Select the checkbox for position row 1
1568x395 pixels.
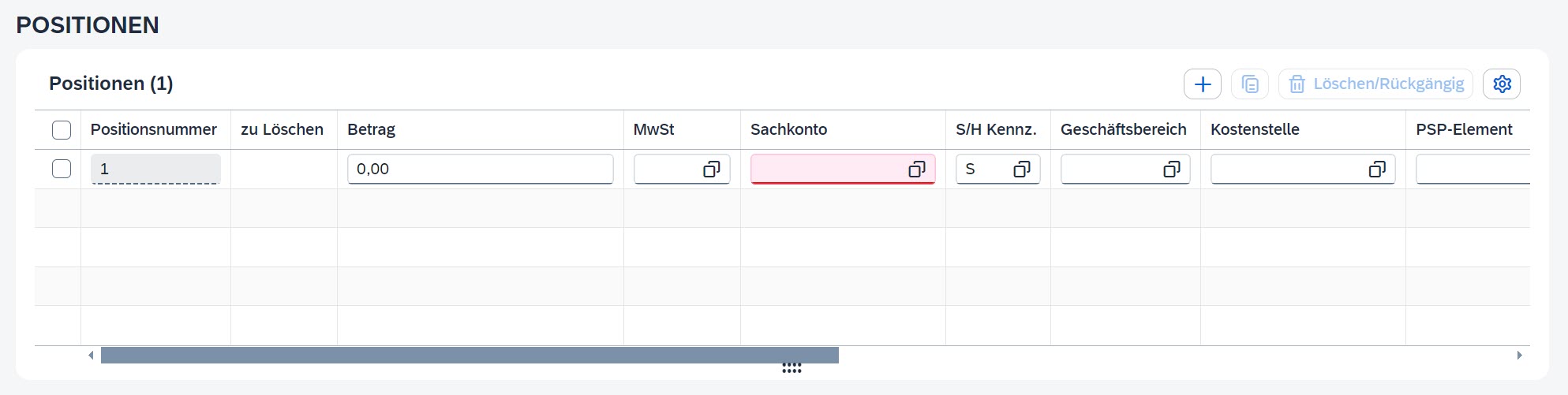62,169
